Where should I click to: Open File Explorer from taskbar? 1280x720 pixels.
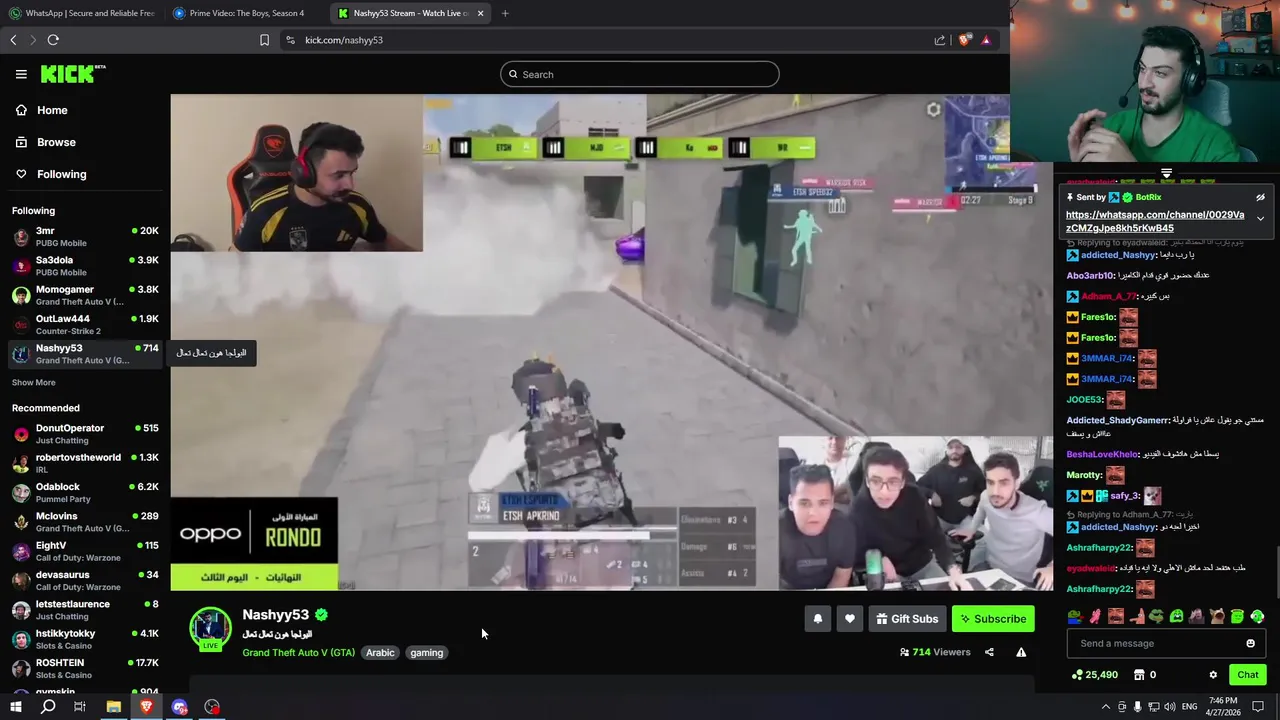pyautogui.click(x=113, y=707)
